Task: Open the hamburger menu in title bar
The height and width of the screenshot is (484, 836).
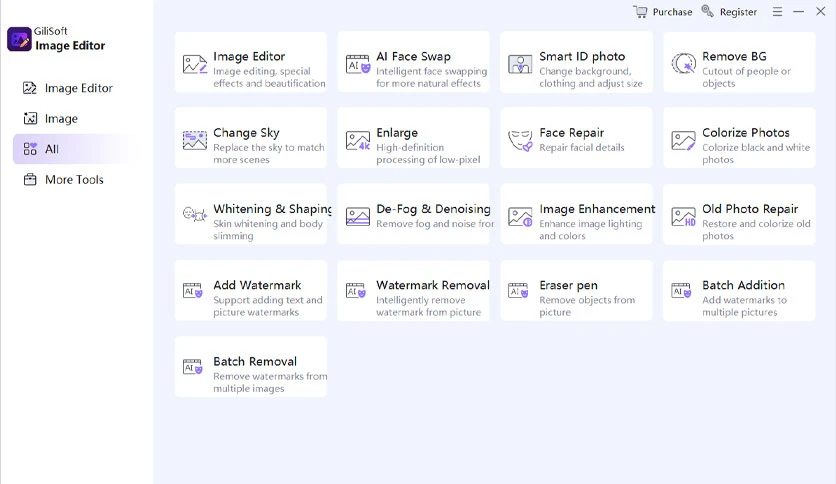Action: pos(777,11)
